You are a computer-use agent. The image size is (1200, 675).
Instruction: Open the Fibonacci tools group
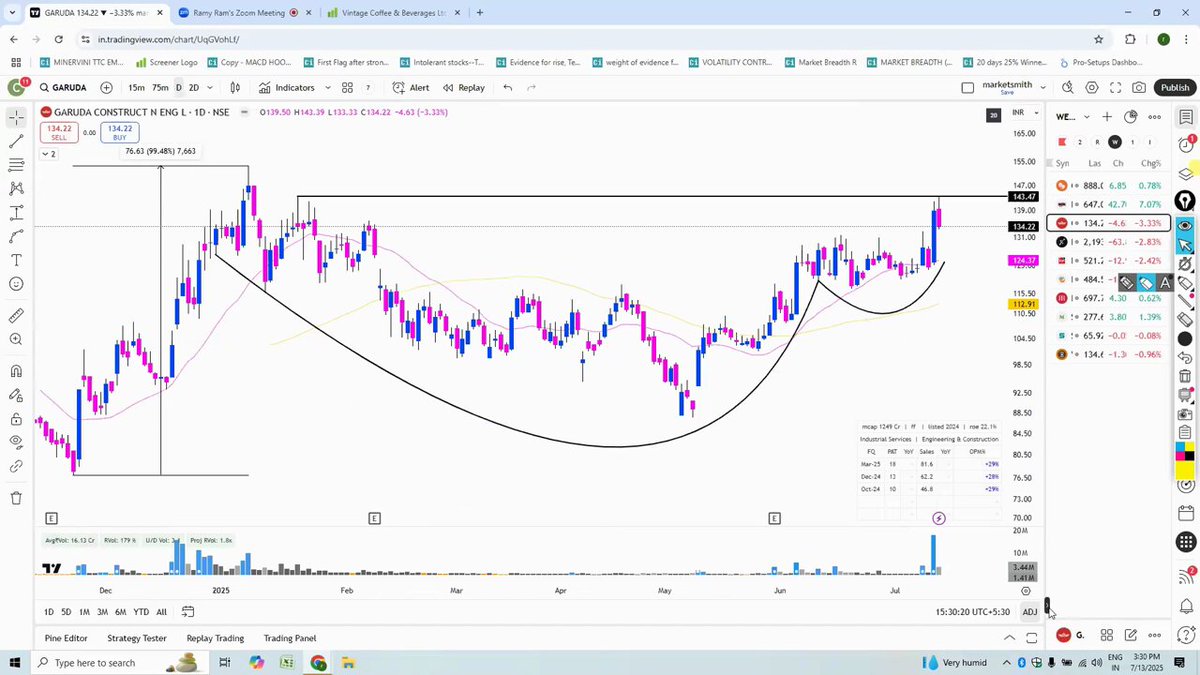16,165
